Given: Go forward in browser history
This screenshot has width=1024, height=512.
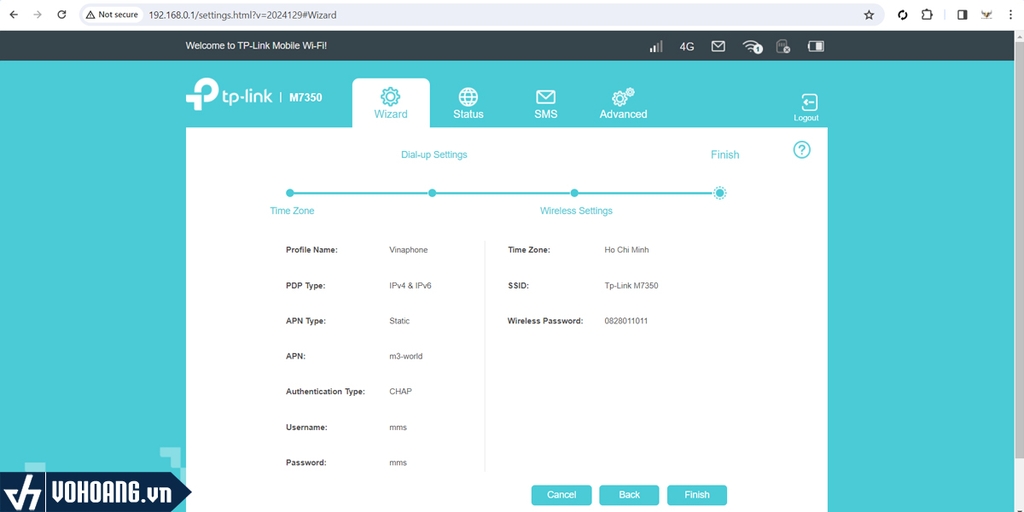Looking at the screenshot, I should (x=37, y=14).
